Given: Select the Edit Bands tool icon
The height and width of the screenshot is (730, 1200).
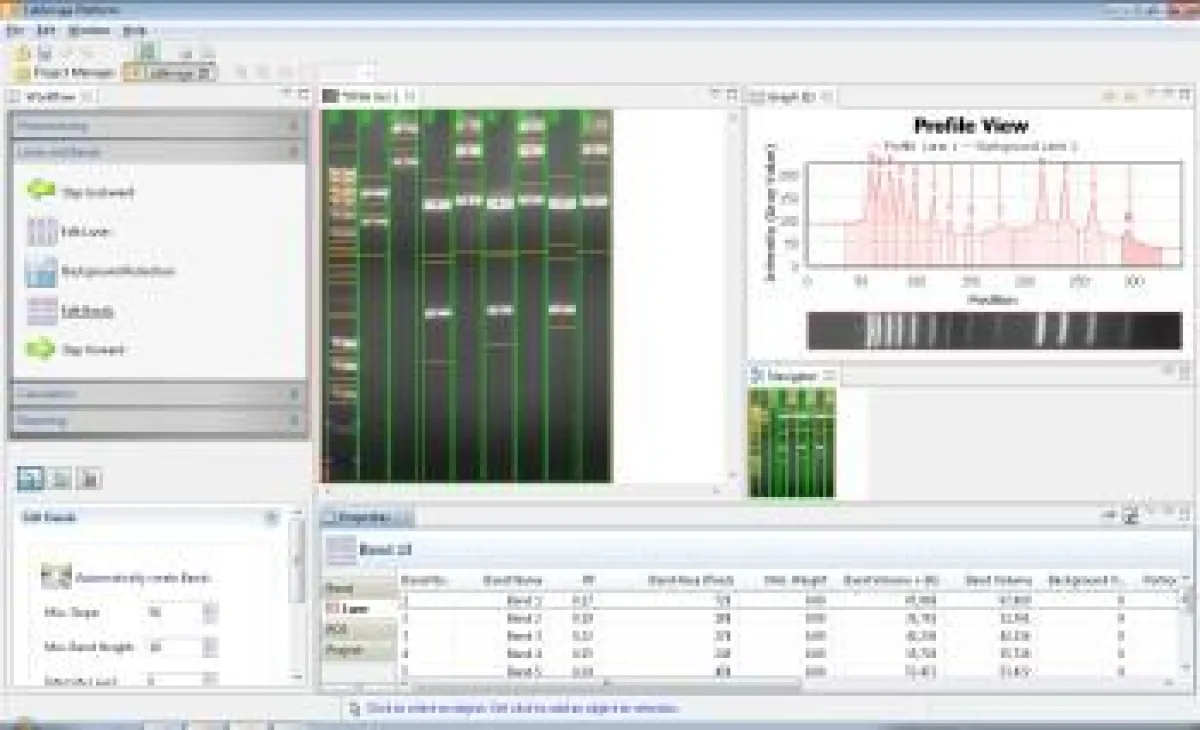Looking at the screenshot, I should click(42, 311).
